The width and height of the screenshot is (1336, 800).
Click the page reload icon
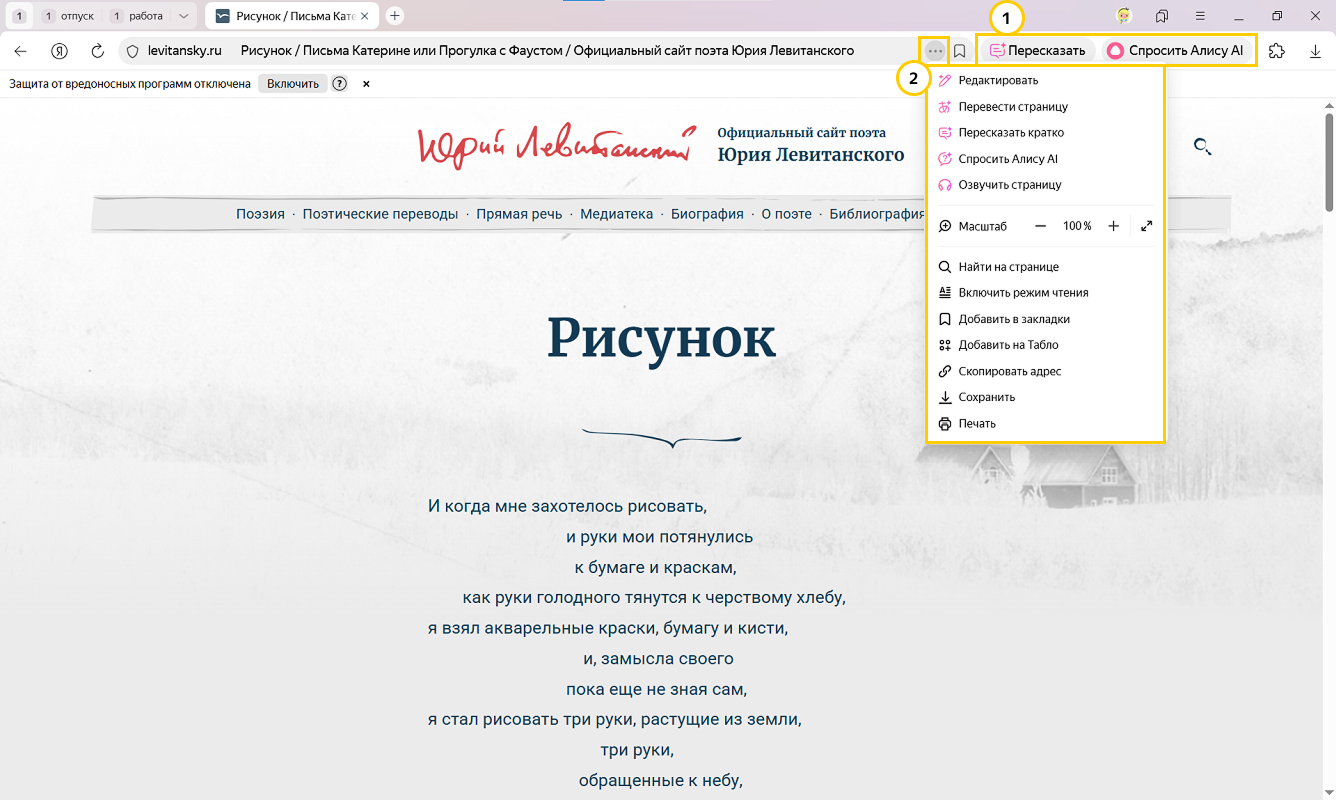coord(98,51)
